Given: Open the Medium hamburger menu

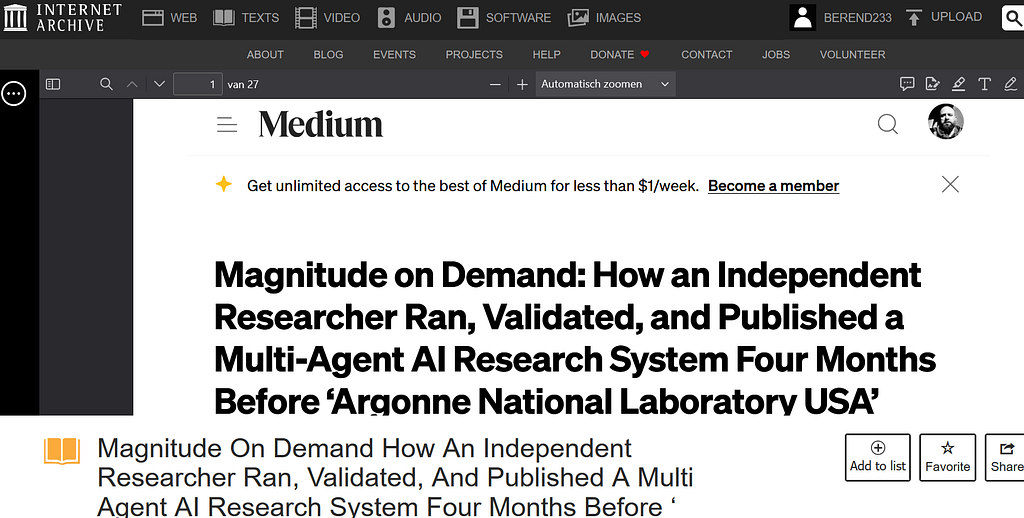Looking at the screenshot, I should click(x=227, y=124).
